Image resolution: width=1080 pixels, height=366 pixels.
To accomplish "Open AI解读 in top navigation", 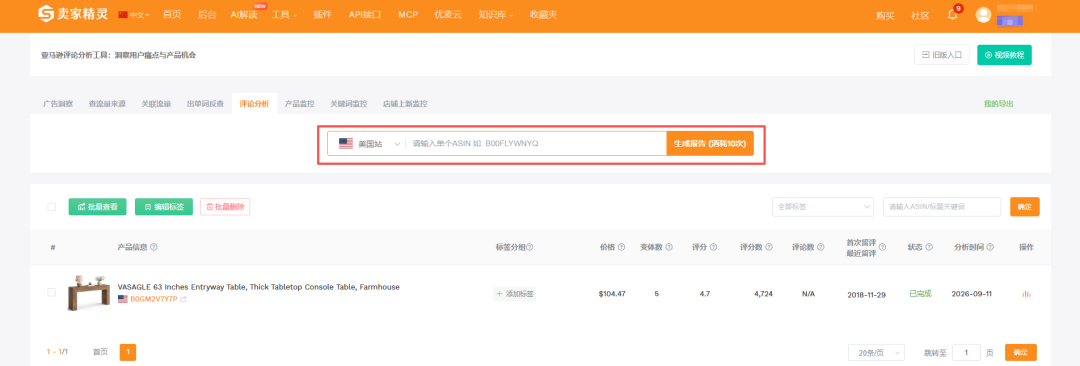I will click(x=244, y=14).
